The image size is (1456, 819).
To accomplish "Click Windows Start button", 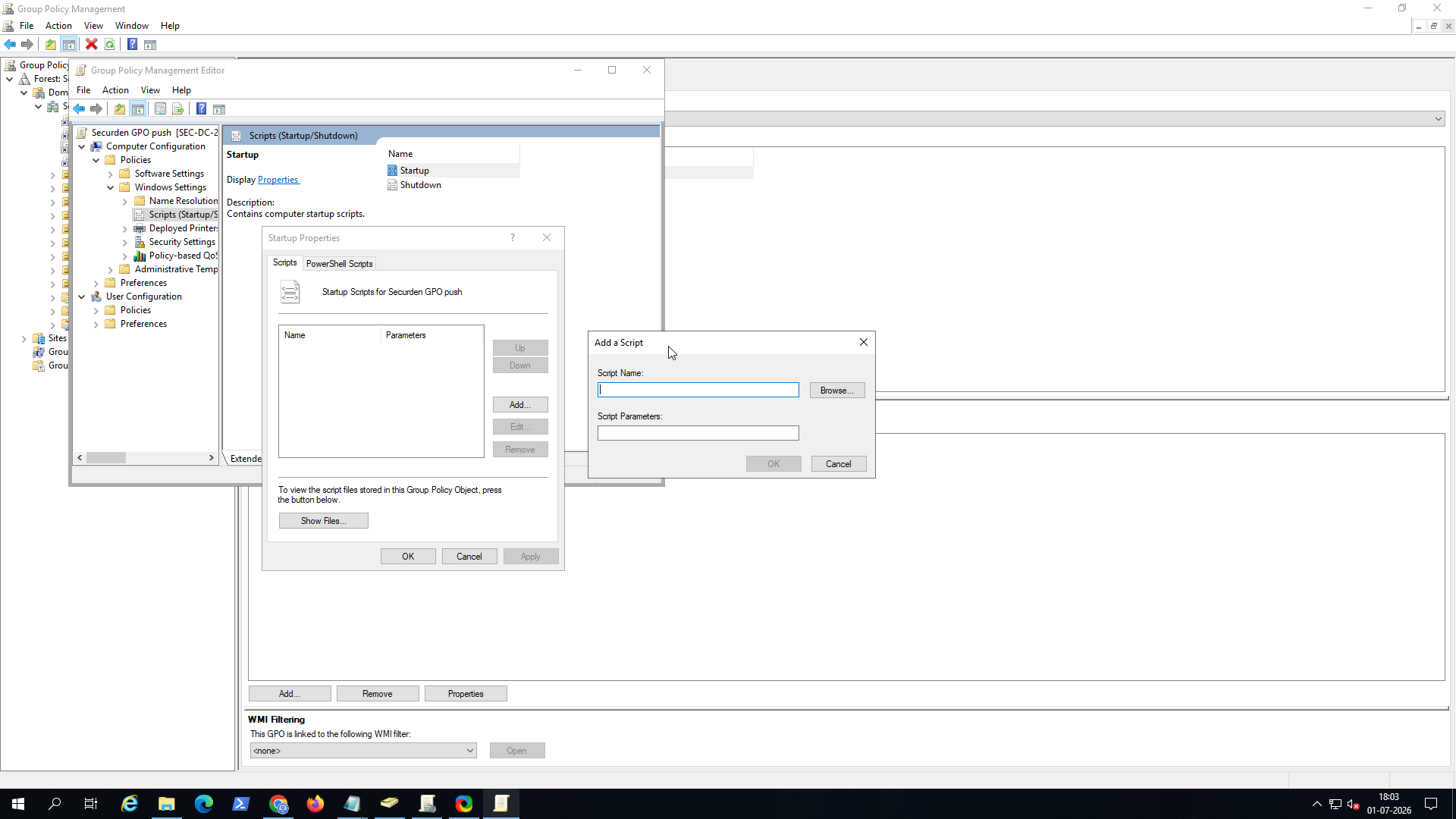I will tap(18, 804).
